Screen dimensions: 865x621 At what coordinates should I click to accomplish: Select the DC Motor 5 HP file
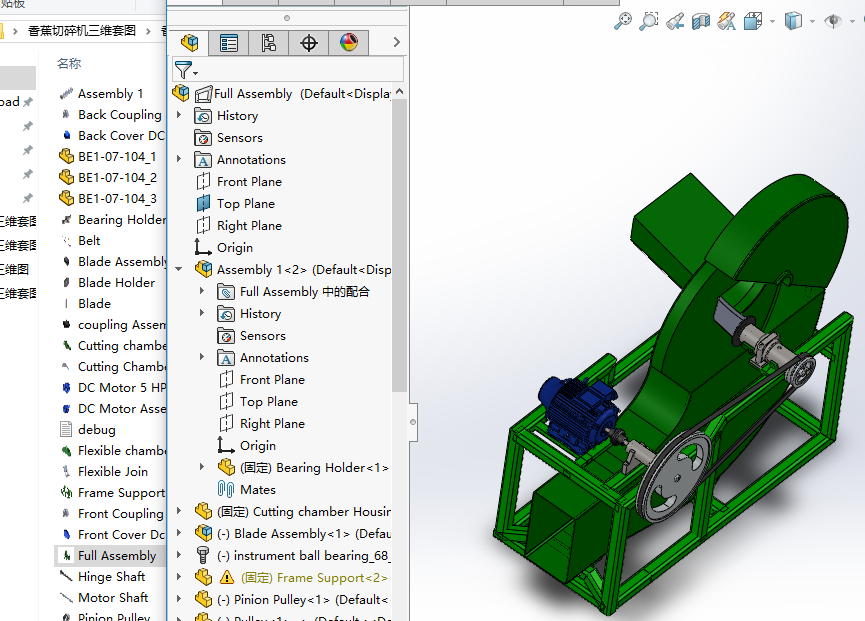pyautogui.click(x=121, y=388)
